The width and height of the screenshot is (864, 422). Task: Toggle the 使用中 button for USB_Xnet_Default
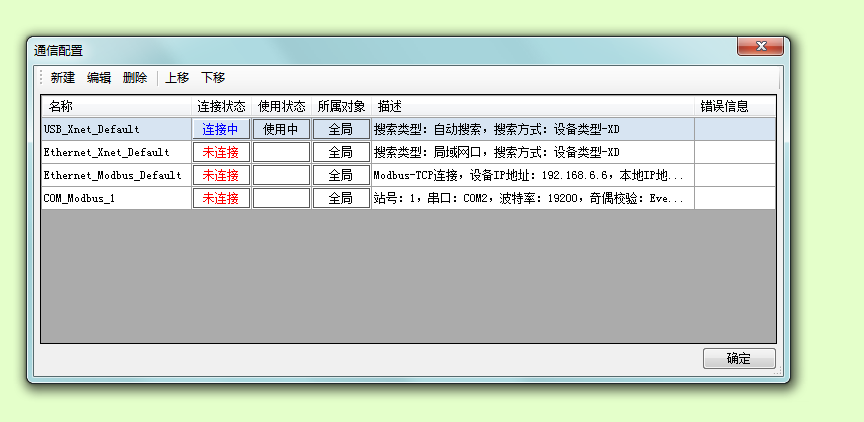[x=281, y=129]
